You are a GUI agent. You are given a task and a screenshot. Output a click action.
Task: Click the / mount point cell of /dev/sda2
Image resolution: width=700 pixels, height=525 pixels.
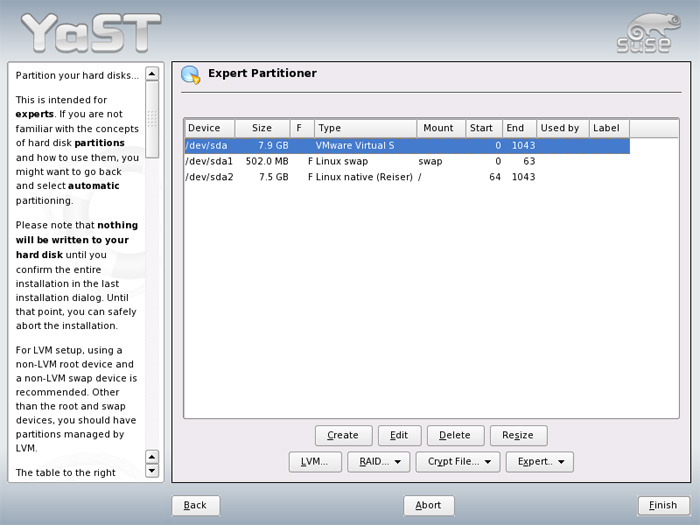point(420,177)
